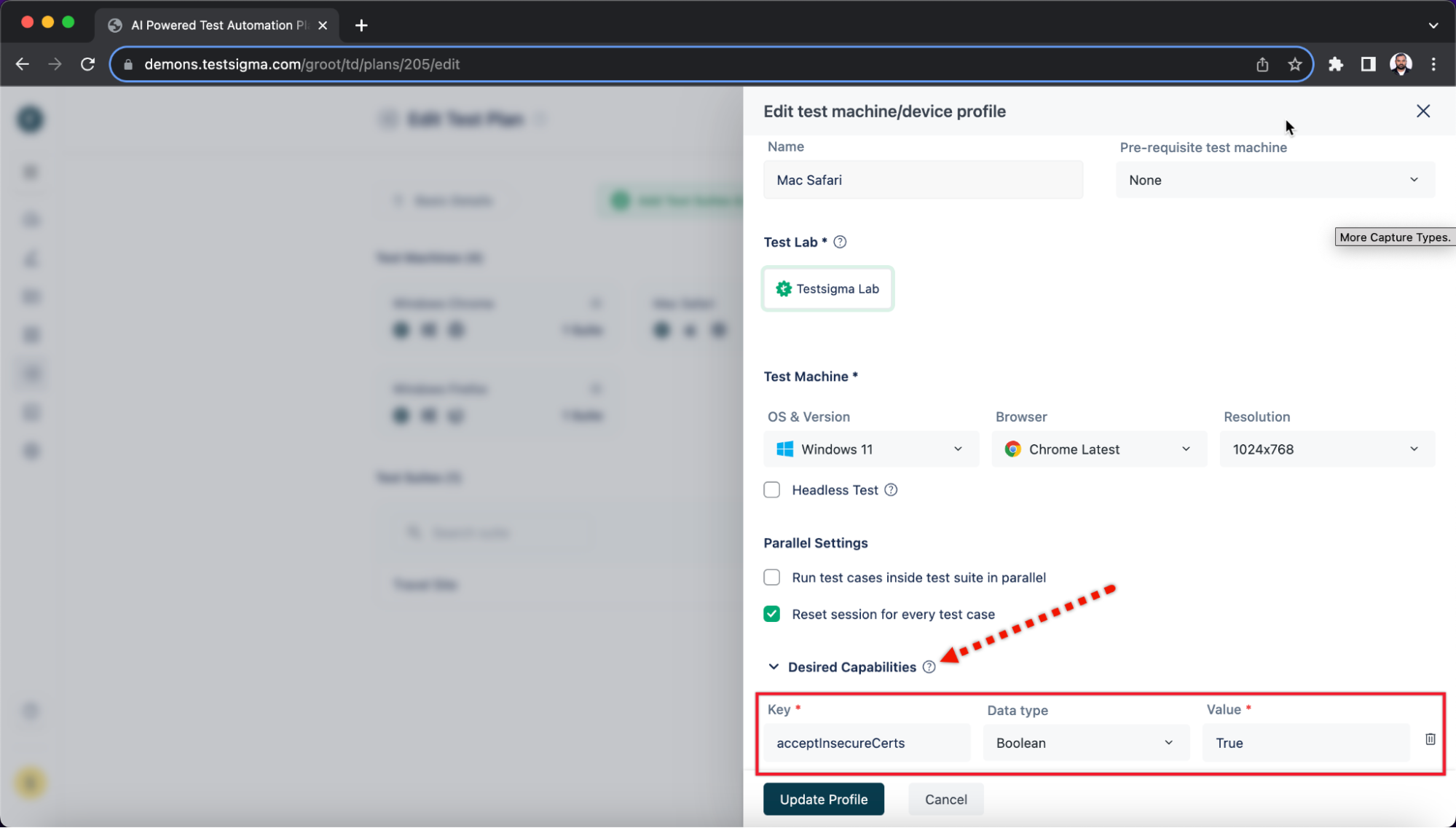Click the Update Profile button
1456x828 pixels.
point(823,800)
